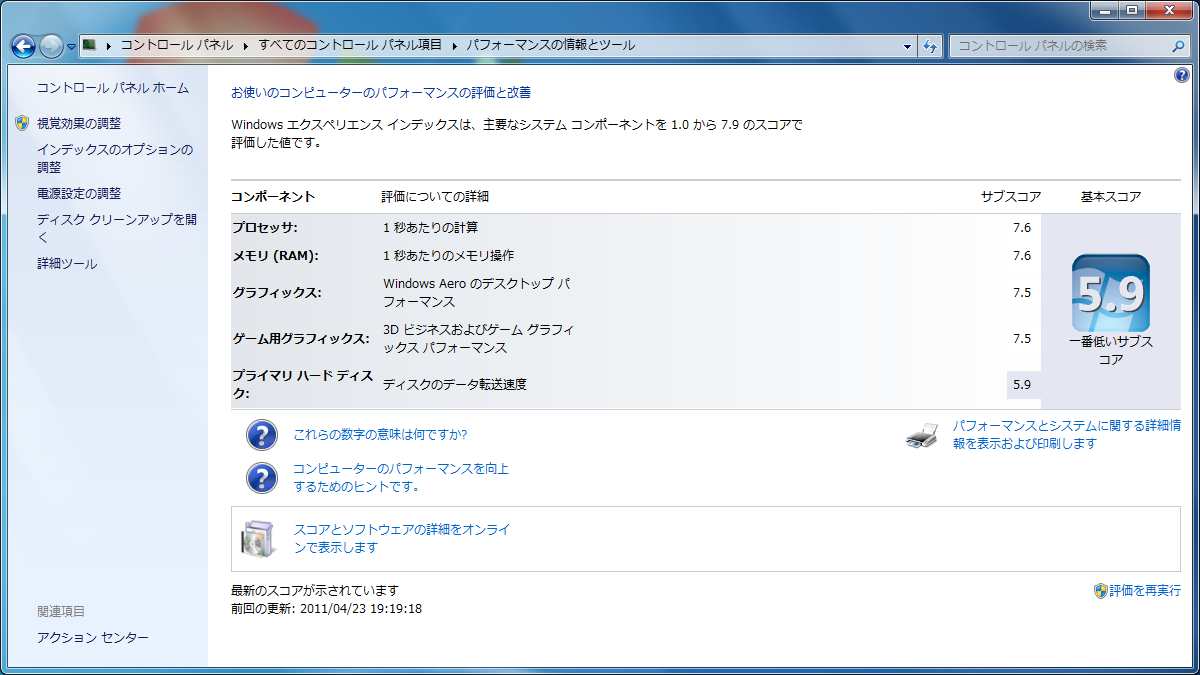
Task: Click 最新のスコアが示されています status text
Action: click(x=315, y=590)
